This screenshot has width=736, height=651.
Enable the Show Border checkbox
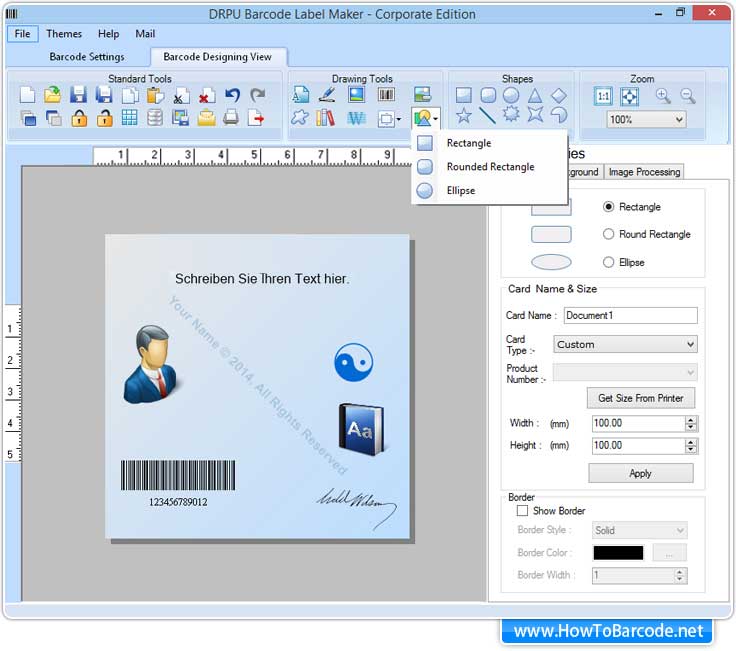click(522, 510)
